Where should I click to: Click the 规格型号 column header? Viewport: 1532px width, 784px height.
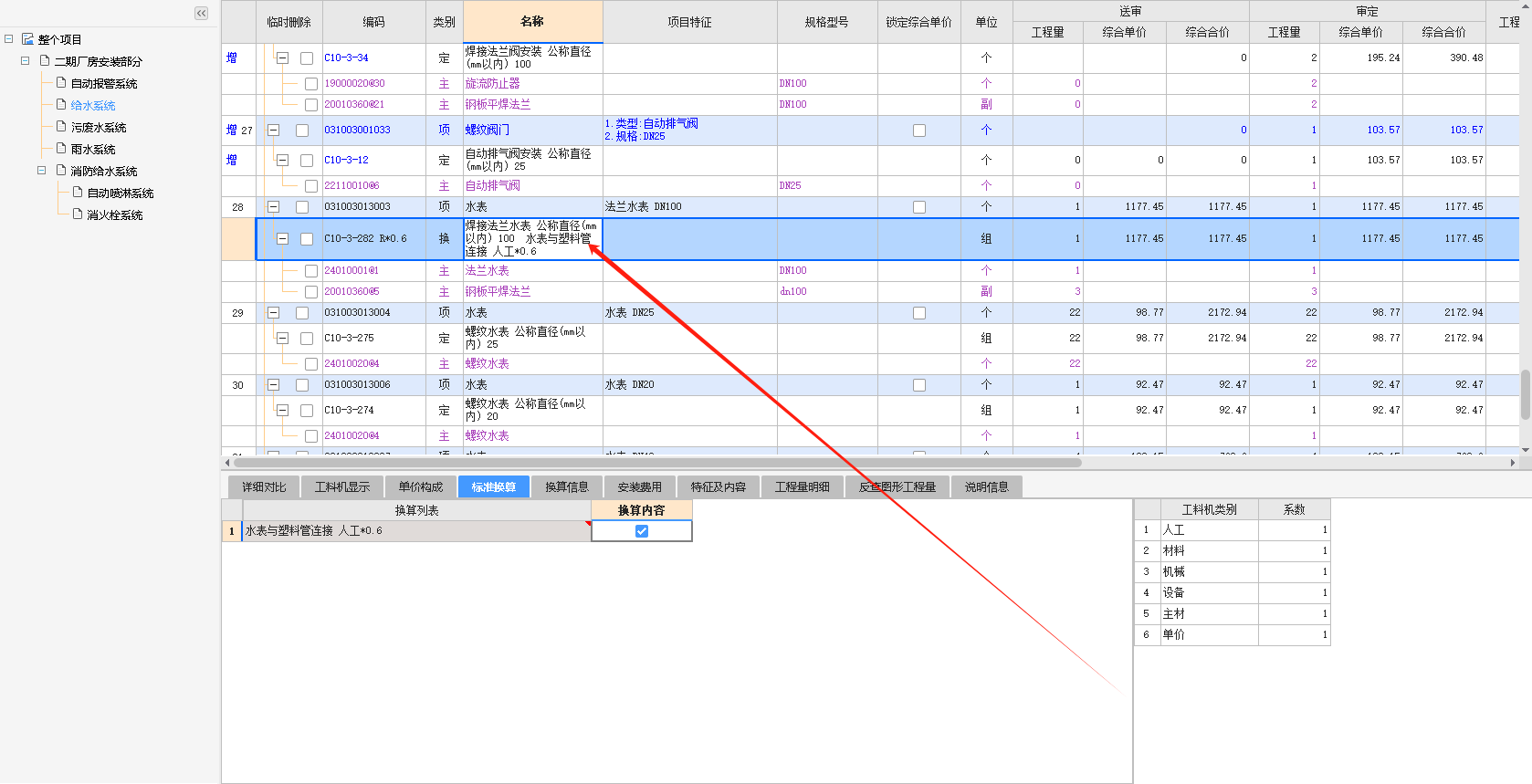pos(827,22)
